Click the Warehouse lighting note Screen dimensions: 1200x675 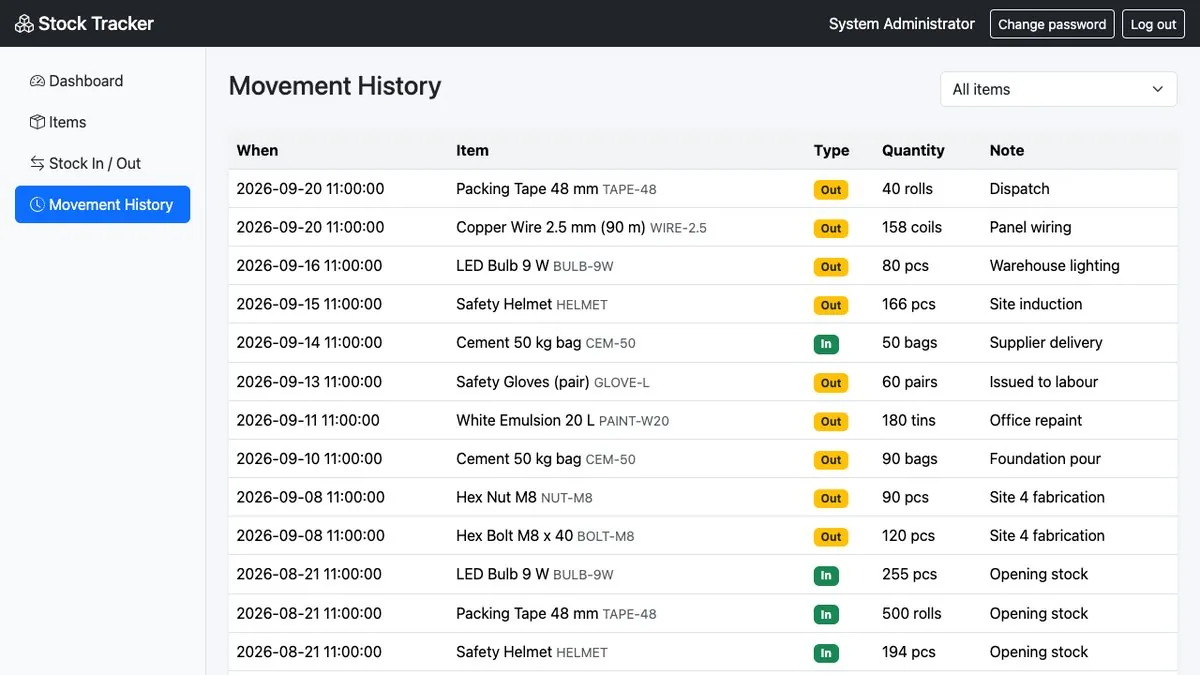pos(1054,265)
